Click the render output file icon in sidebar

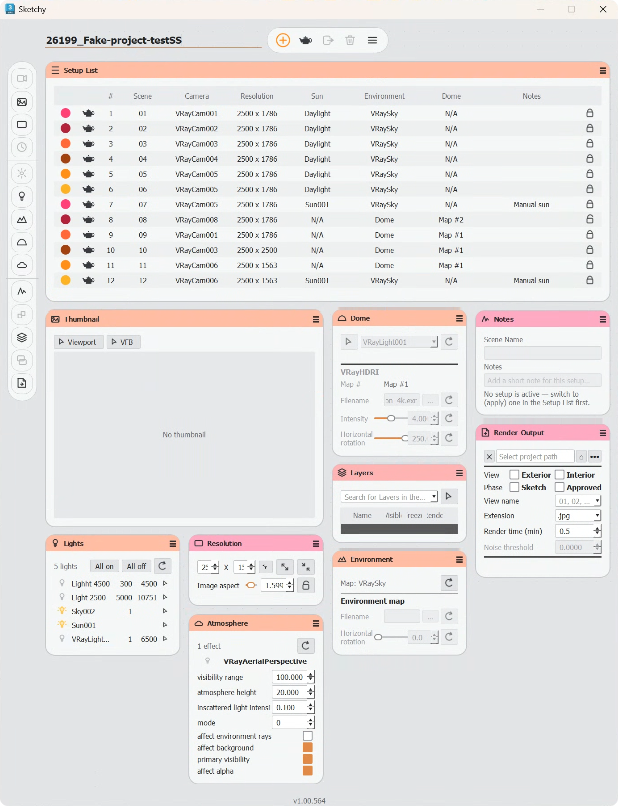pyautogui.click(x=22, y=383)
